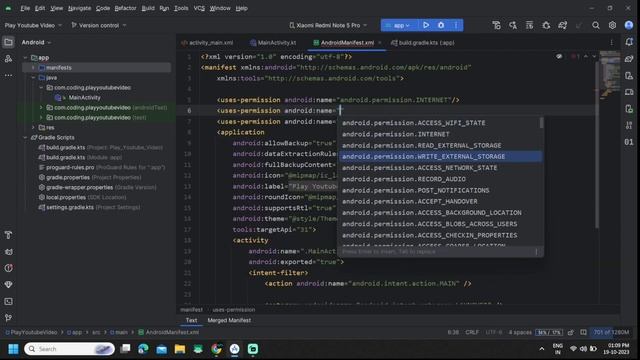Open App Quality Insights gem icon in left sidebar
Viewport: 640px width, 360px height.
[8, 284]
